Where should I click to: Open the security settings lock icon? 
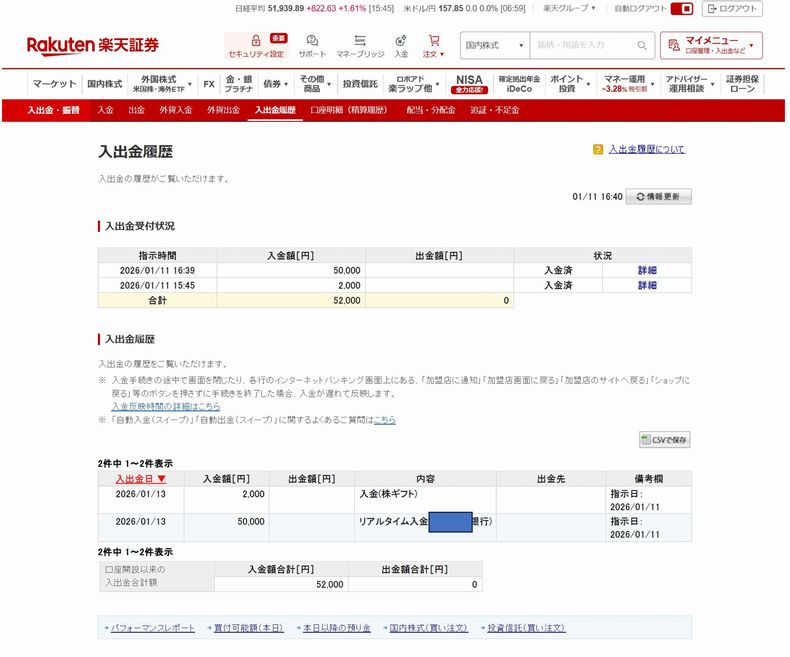pos(256,40)
